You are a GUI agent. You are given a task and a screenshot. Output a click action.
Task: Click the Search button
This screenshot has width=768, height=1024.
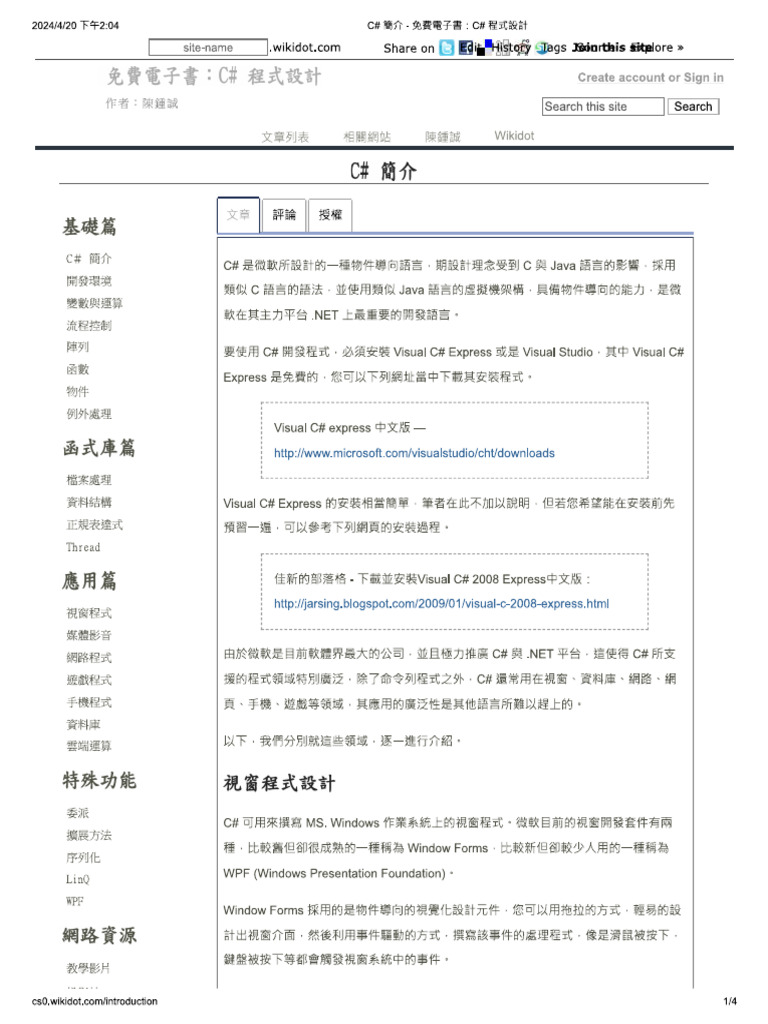point(693,106)
